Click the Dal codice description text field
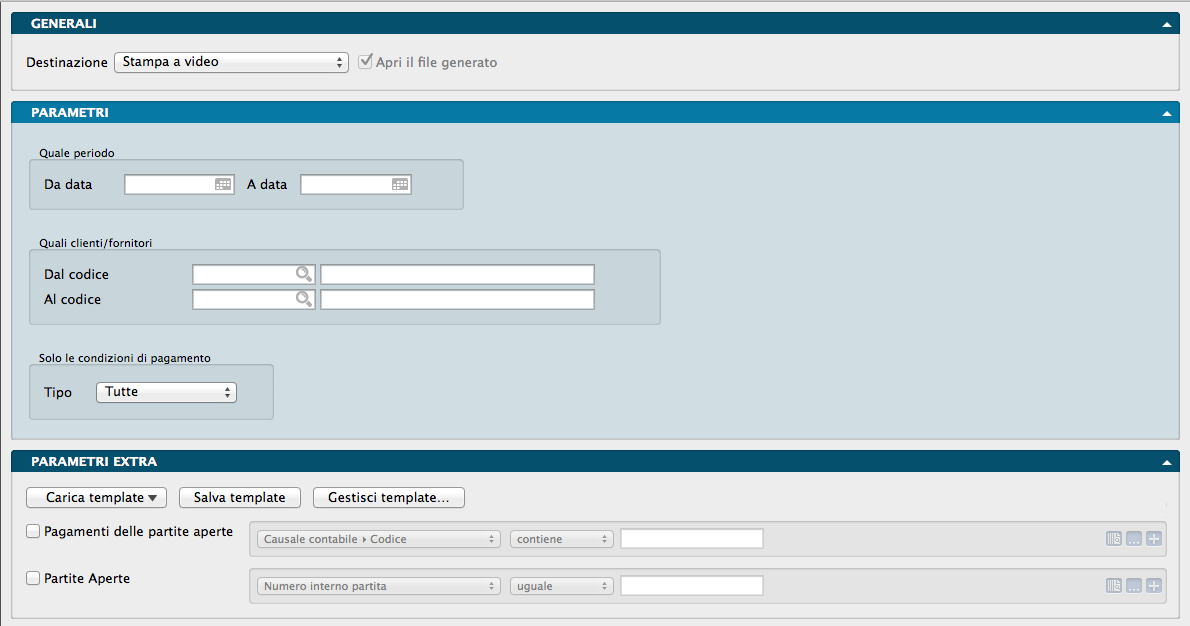Screen dimensions: 1190x626 457,274
